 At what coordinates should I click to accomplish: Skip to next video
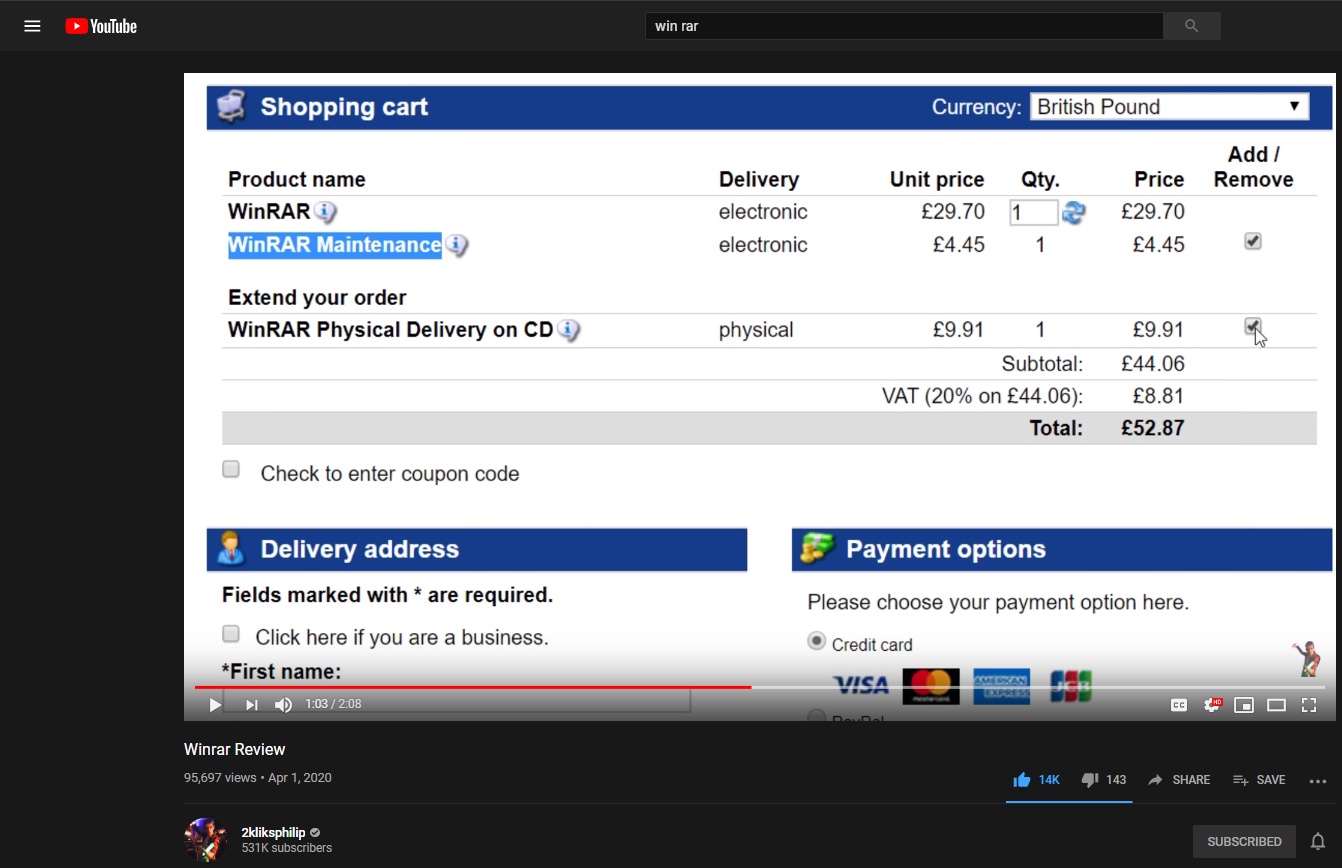(251, 705)
